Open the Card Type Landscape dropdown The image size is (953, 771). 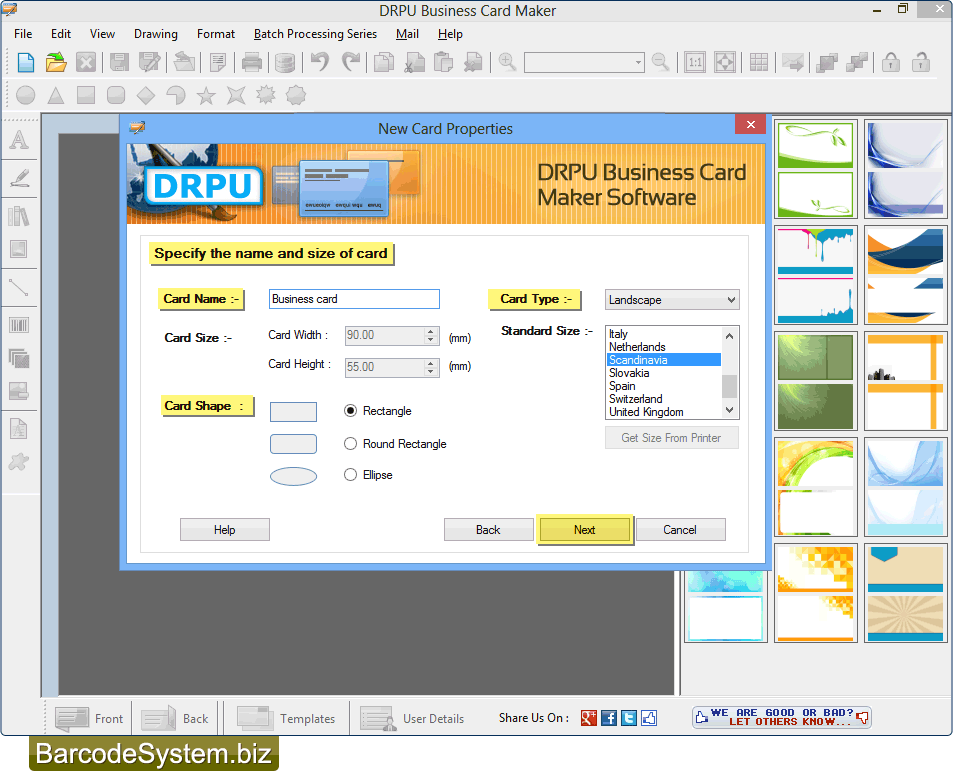[x=672, y=300]
